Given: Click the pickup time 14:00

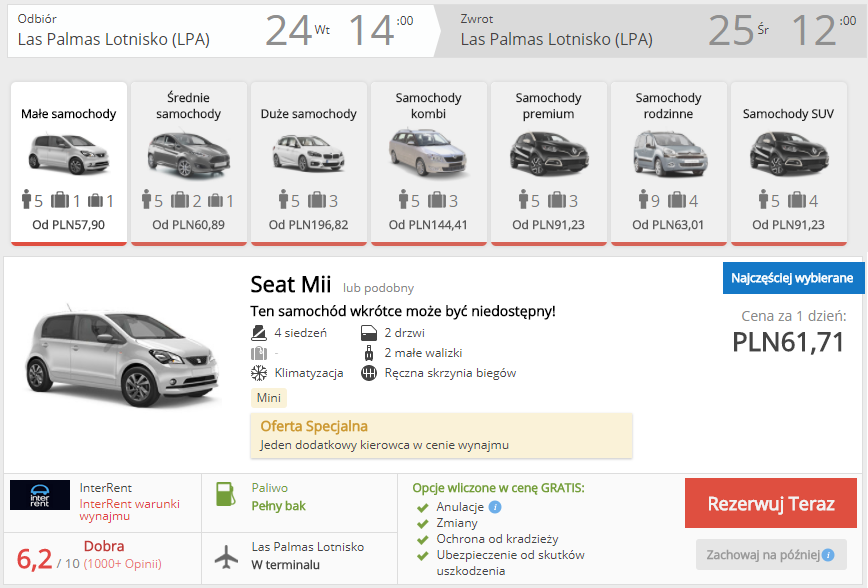Looking at the screenshot, I should (381, 30).
